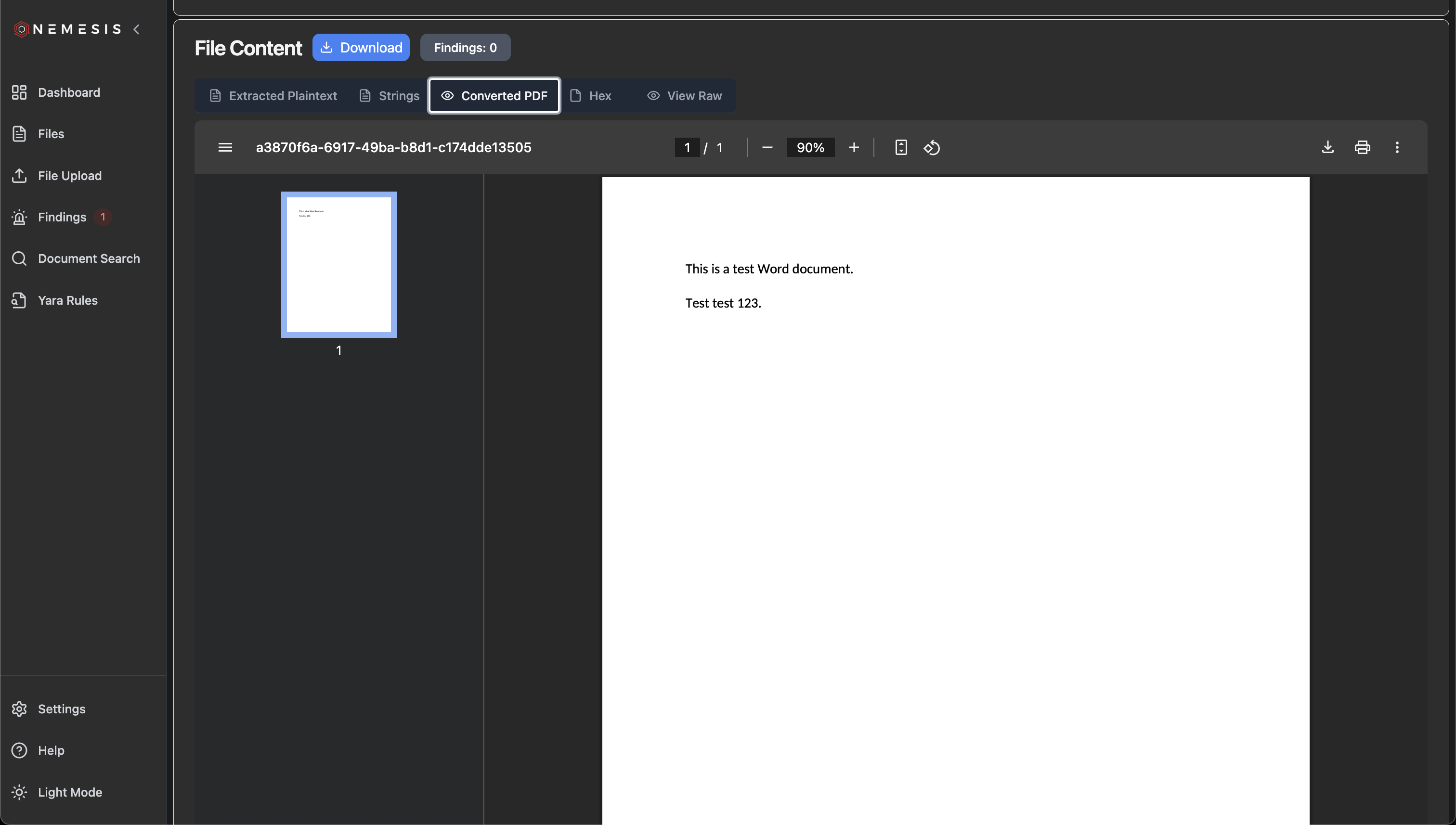Select the page 1 thumbnail
The height and width of the screenshot is (825, 1456).
coord(338,265)
